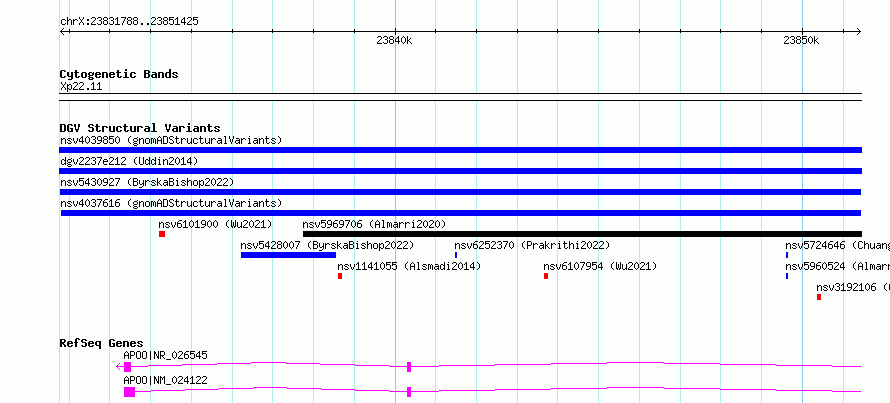
Task: Click the nsv4039850 gnomAD variant label
Action: 171,140
